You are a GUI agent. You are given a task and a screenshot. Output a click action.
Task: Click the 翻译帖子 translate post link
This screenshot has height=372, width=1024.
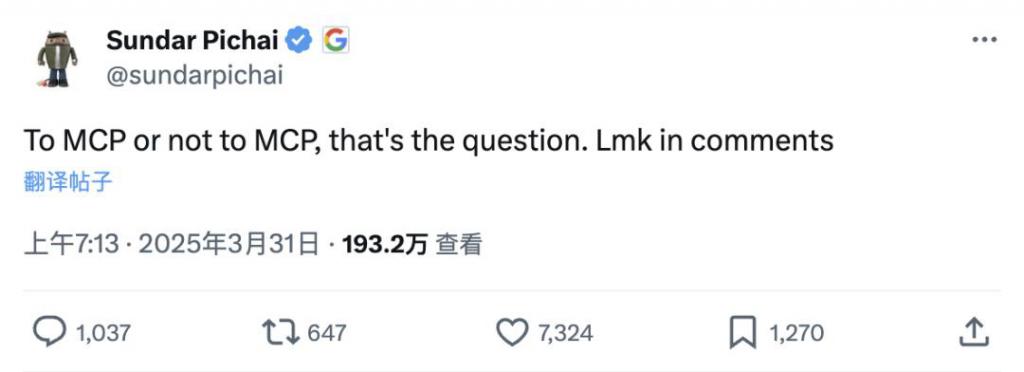tap(68, 182)
